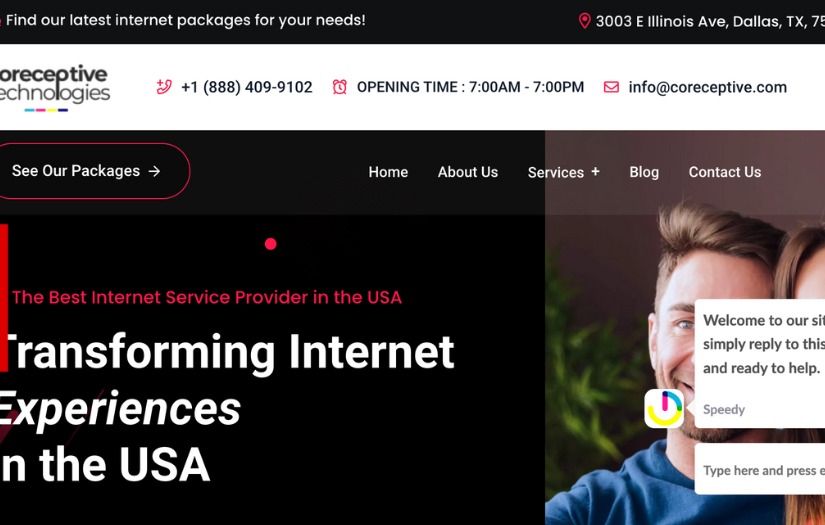Go to the Home page
825x525 pixels.
point(388,172)
